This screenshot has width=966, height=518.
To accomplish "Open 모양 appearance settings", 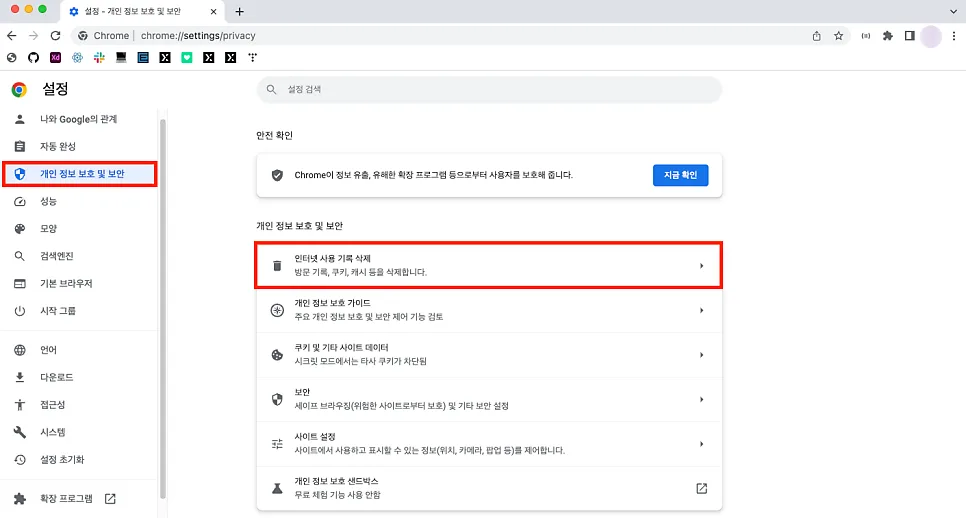I will pos(79,229).
